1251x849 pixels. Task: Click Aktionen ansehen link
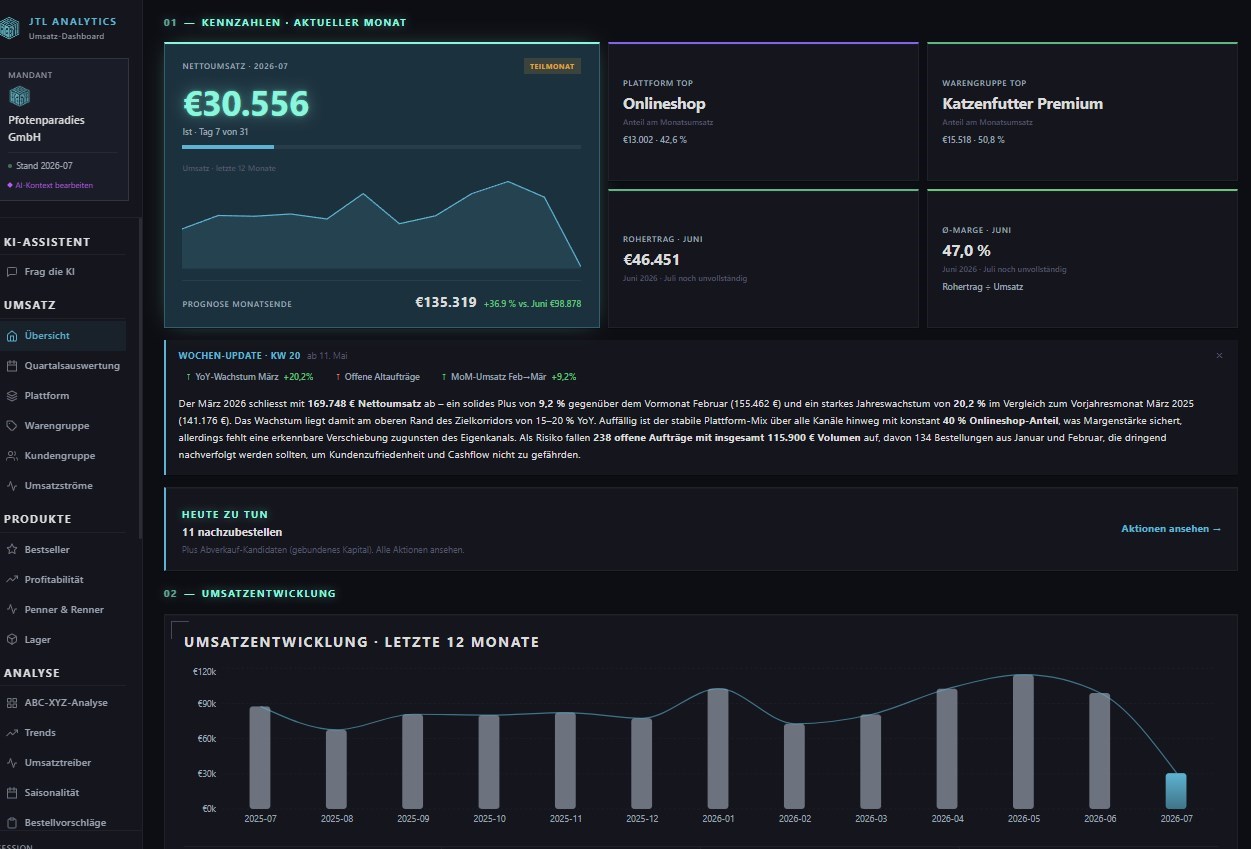[x=1171, y=529]
